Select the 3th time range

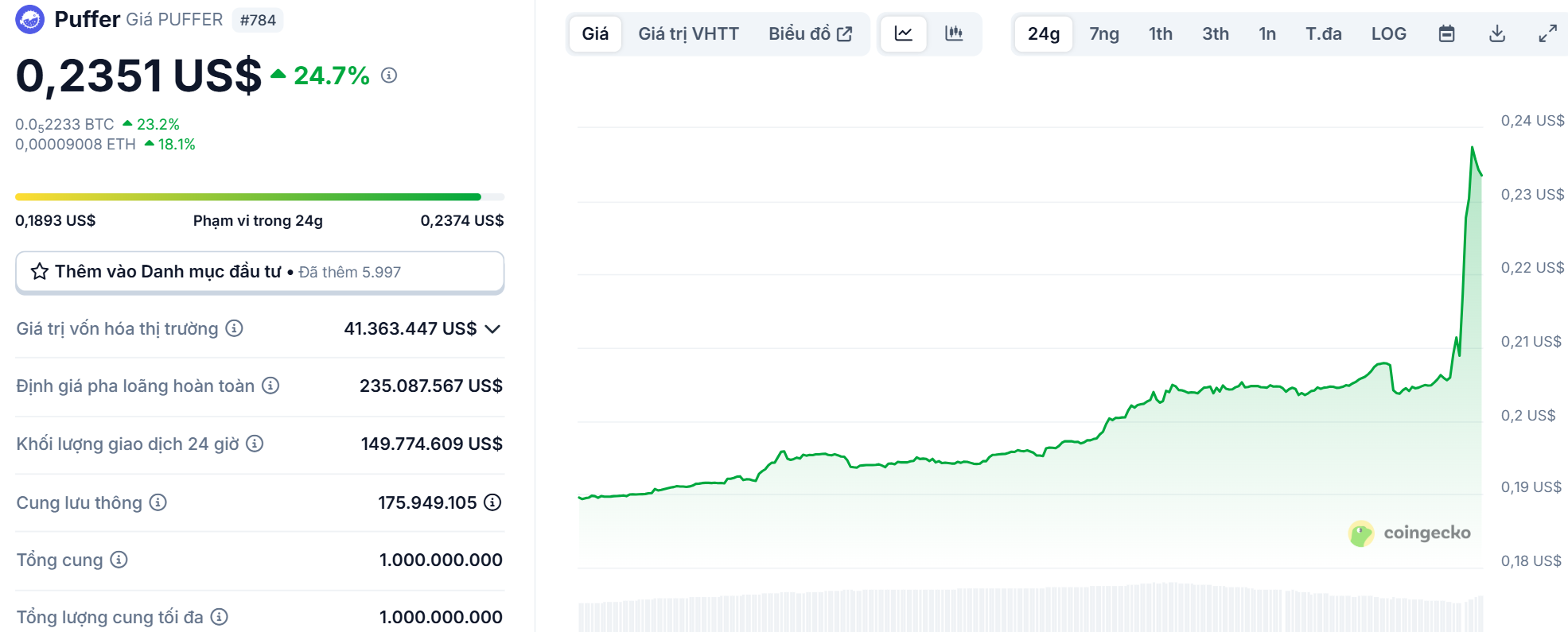click(x=1216, y=34)
